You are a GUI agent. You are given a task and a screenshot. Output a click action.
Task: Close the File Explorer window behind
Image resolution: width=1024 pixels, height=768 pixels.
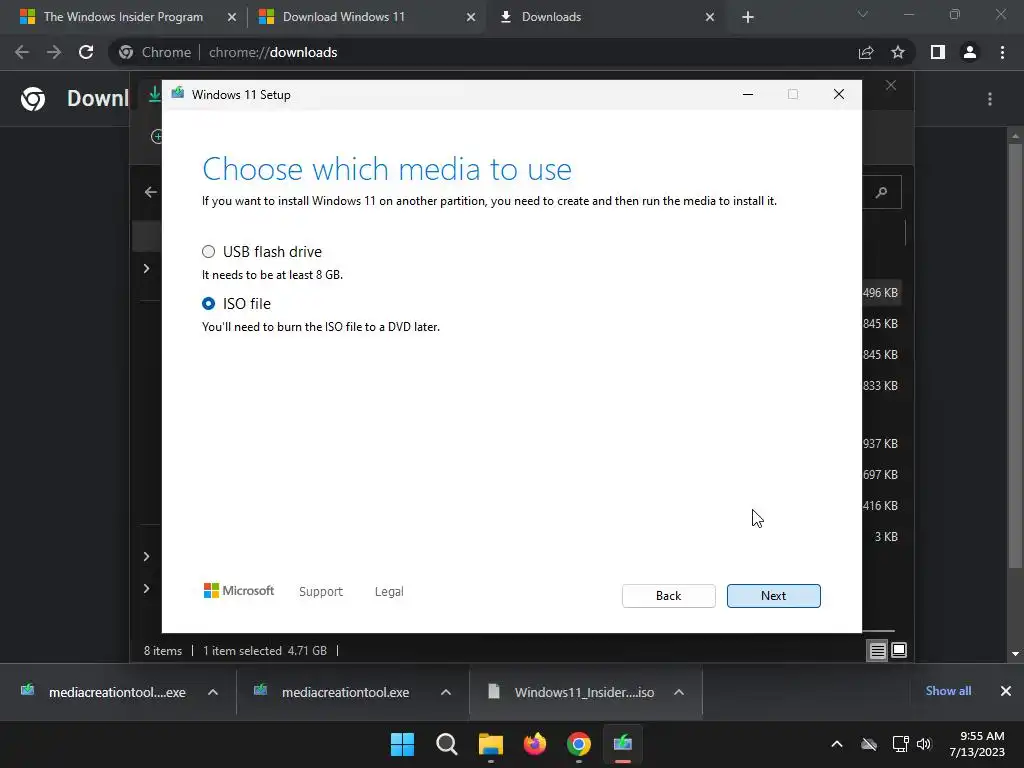(891, 86)
